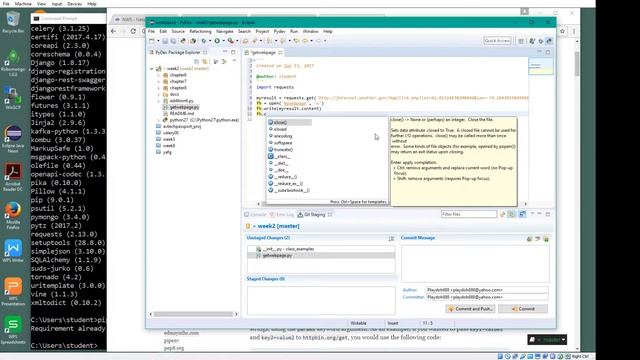This screenshot has height=360, width=640.
Task: Open Acrobat Reader DC desktop icon
Action: [x=13, y=177]
